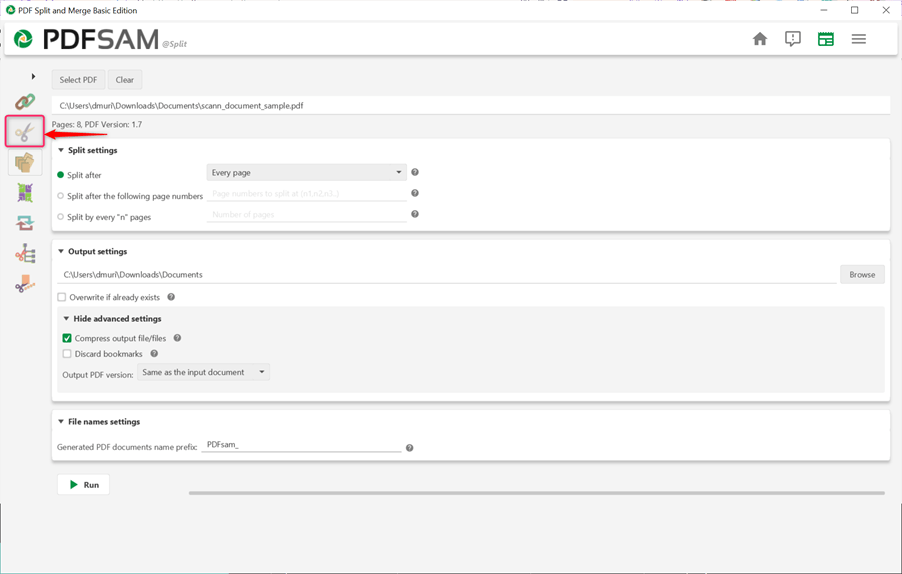The height and width of the screenshot is (574, 902).
Task: Click the PDFsam green logo
Action: tap(23, 39)
